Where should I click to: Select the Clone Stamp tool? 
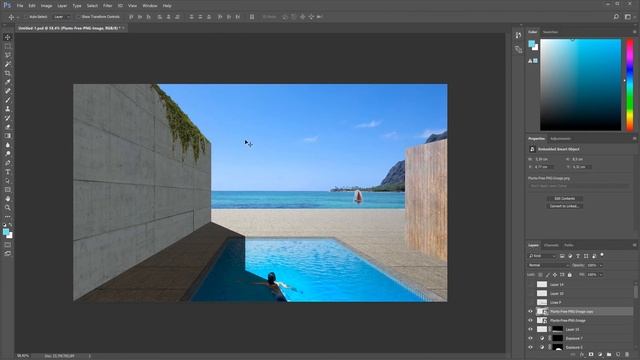click(8, 109)
